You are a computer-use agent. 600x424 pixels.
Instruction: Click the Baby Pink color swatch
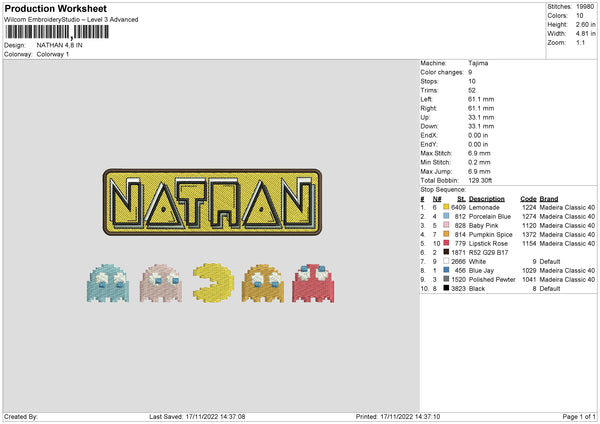[446, 225]
